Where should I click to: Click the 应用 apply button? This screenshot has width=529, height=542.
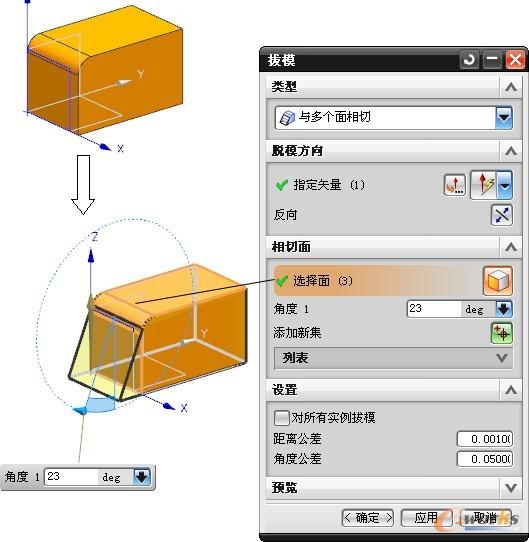pyautogui.click(x=426, y=518)
